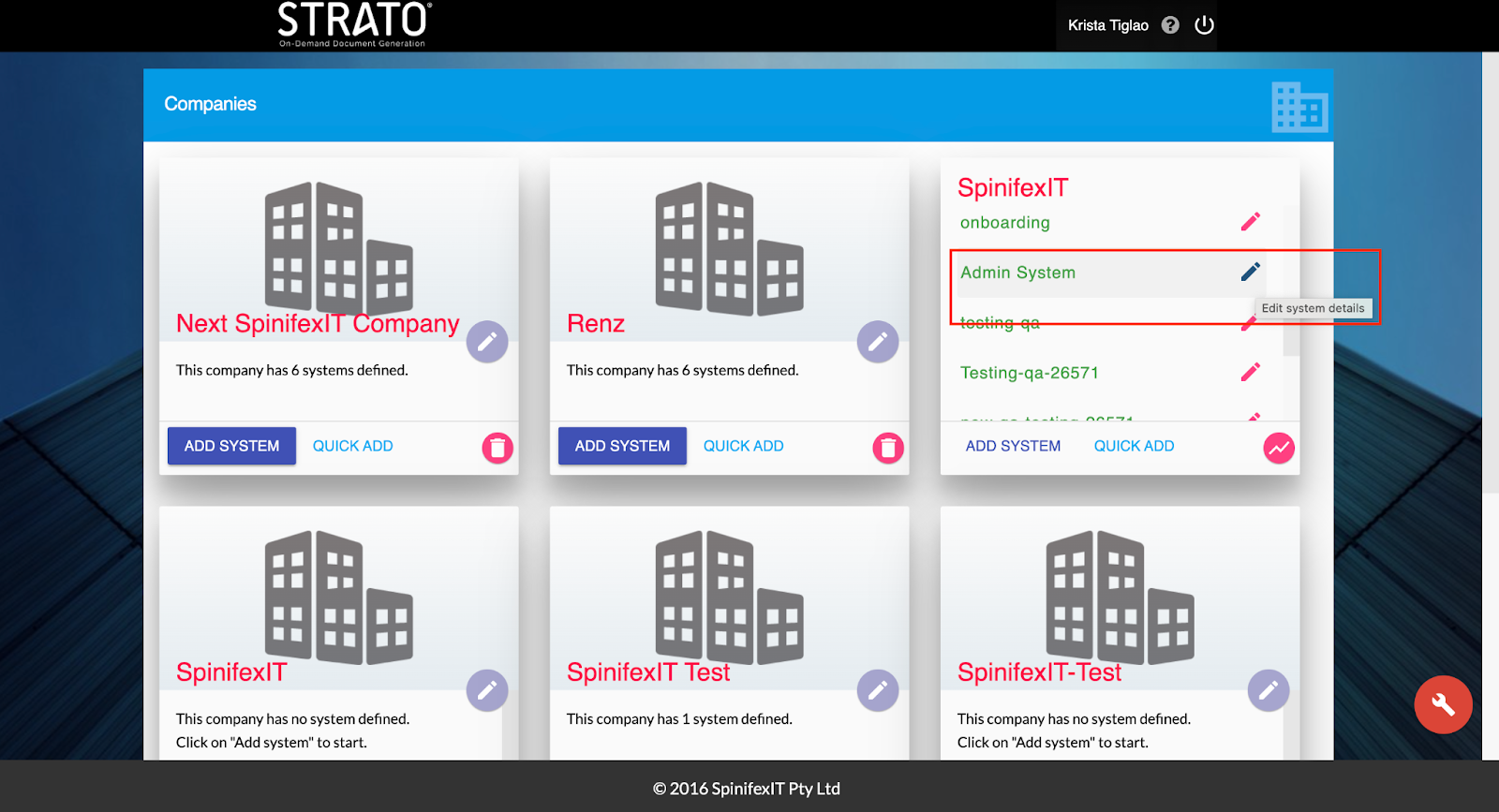
Task: Edit the onboarding system details
Action: 1251,222
